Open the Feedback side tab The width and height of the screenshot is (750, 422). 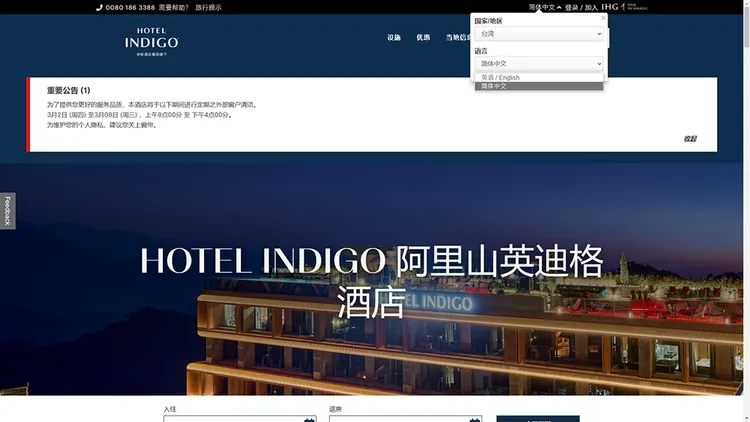pos(8,211)
